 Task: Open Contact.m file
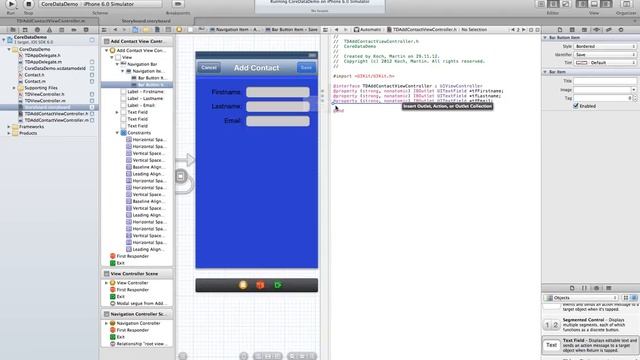pos(35,81)
